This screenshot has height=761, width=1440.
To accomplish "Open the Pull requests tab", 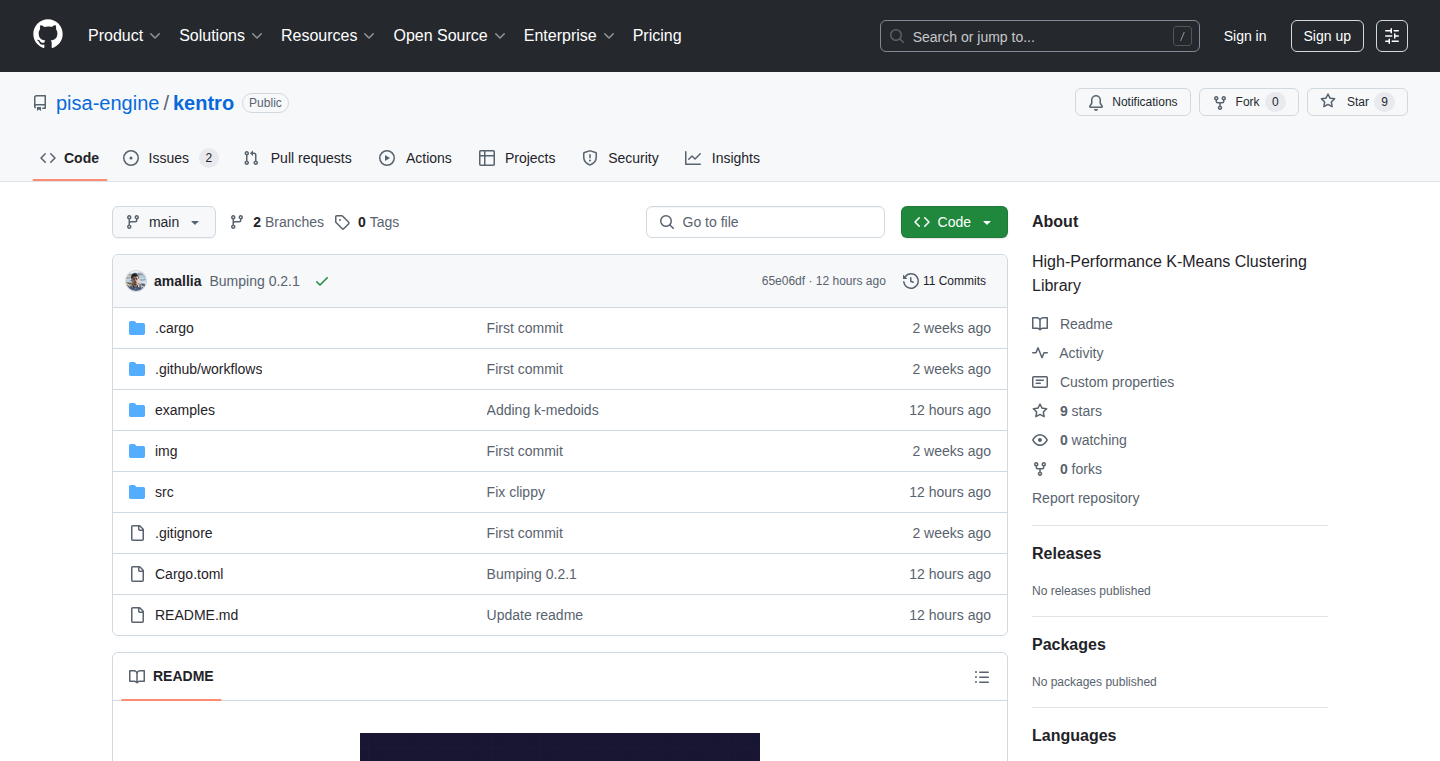I will (298, 158).
